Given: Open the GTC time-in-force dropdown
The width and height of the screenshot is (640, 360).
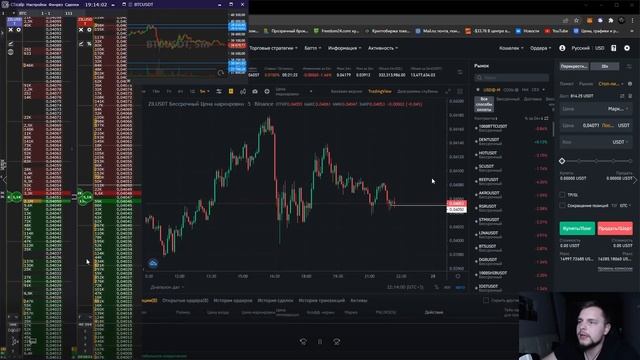Looking at the screenshot, I should (x=625, y=205).
